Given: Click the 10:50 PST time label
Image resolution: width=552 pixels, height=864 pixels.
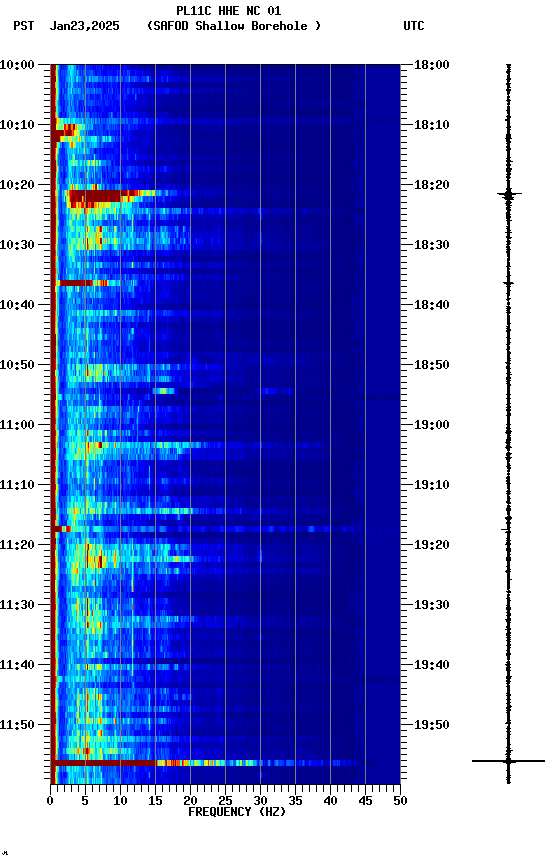Looking at the screenshot, I should (x=17, y=365).
